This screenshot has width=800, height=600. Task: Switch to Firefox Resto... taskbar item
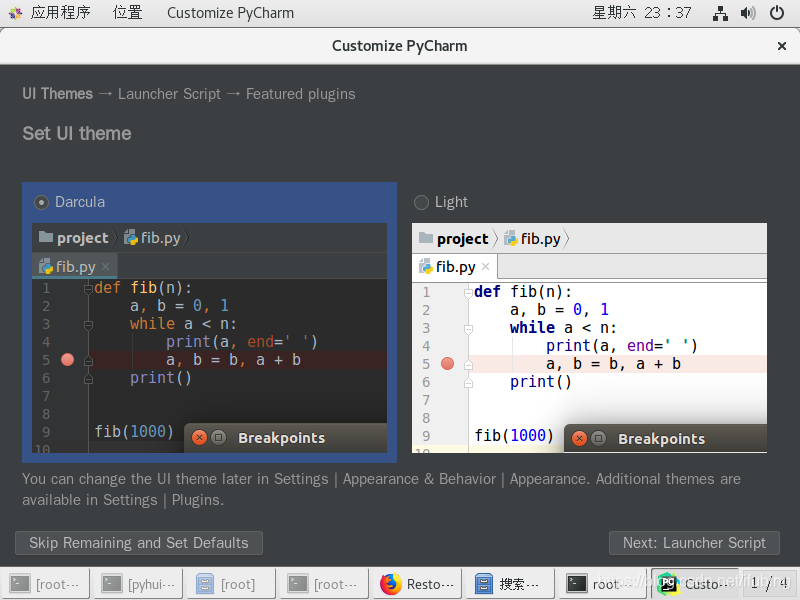pos(417,584)
